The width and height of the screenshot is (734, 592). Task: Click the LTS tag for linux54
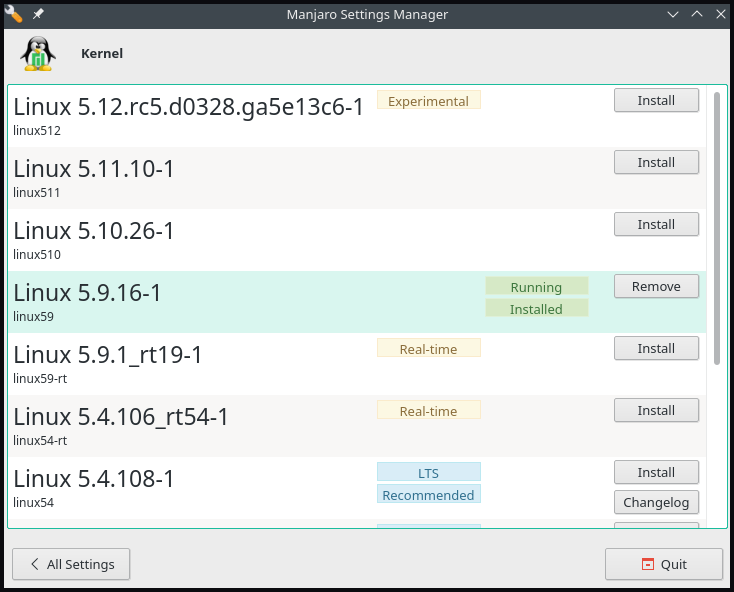coord(429,472)
